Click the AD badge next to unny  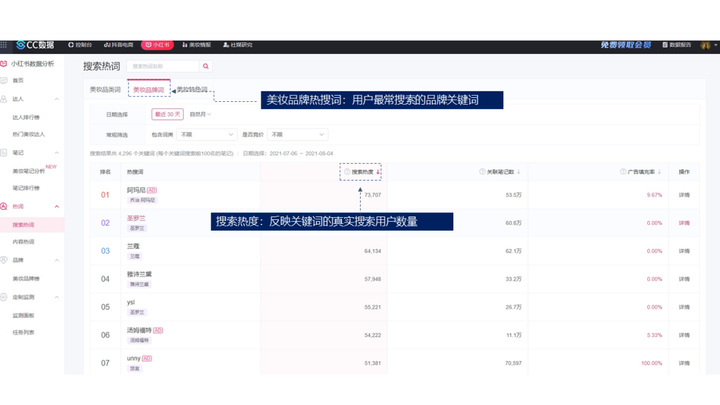click(x=147, y=359)
